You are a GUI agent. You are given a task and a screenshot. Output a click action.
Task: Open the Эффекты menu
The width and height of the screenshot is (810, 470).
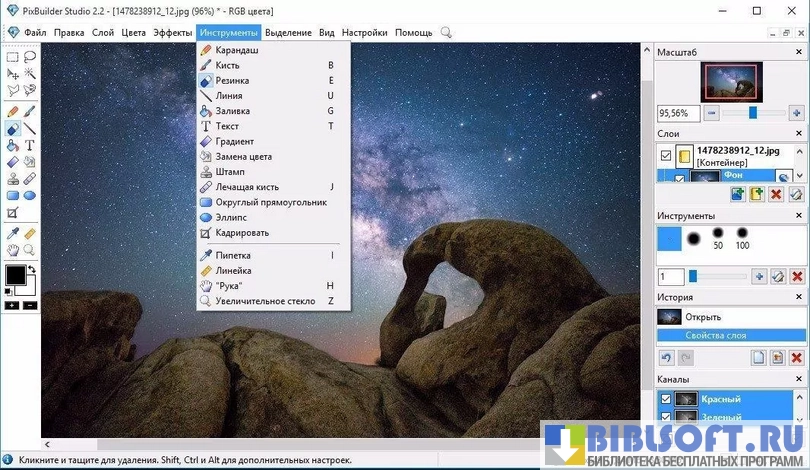click(172, 32)
